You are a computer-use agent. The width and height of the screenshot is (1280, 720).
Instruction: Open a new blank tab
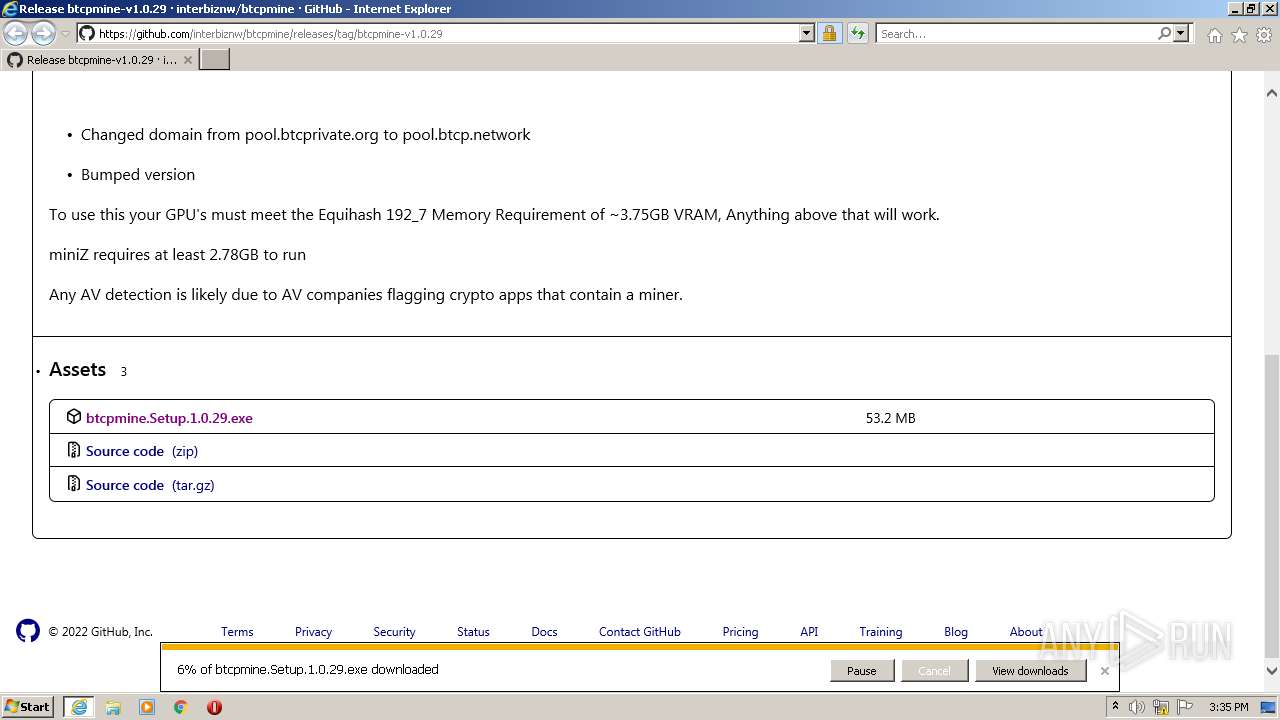[x=215, y=60]
